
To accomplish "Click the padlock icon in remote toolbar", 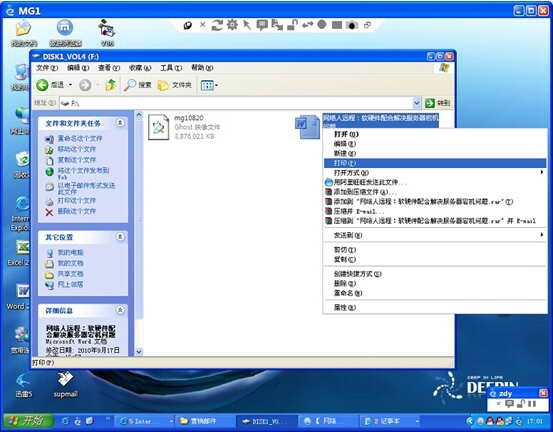I will coord(292,25).
